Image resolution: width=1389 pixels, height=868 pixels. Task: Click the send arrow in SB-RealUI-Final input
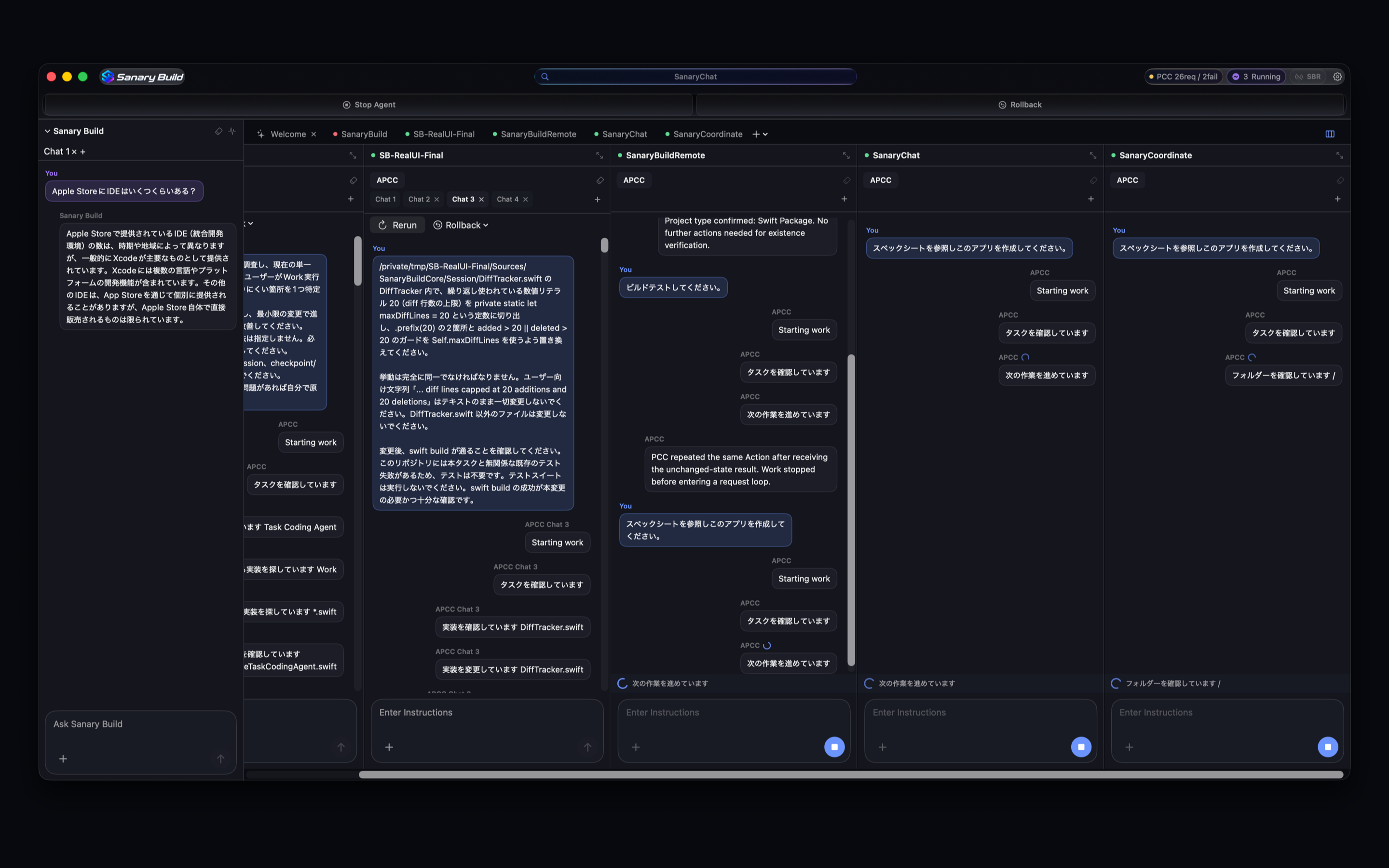click(588, 747)
